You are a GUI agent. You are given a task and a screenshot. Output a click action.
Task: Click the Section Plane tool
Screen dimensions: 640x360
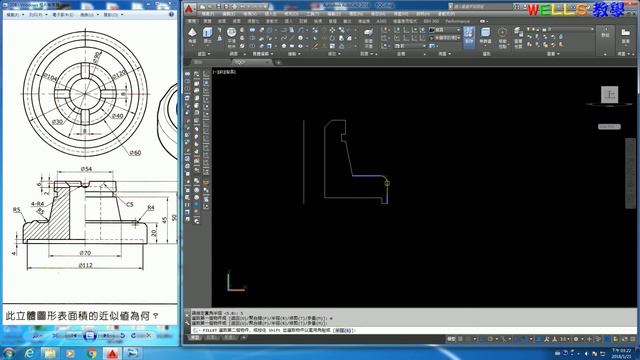tap(368, 37)
